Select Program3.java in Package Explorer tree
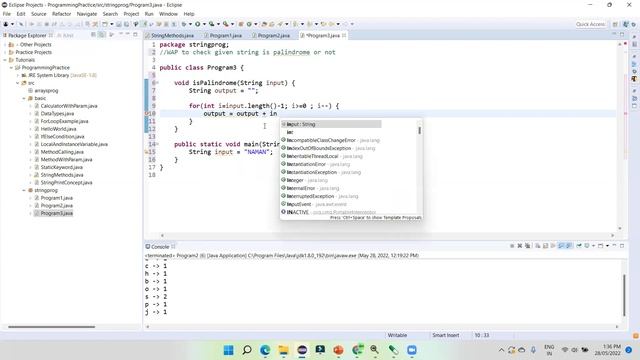This screenshot has width=640, height=360. click(x=57, y=213)
